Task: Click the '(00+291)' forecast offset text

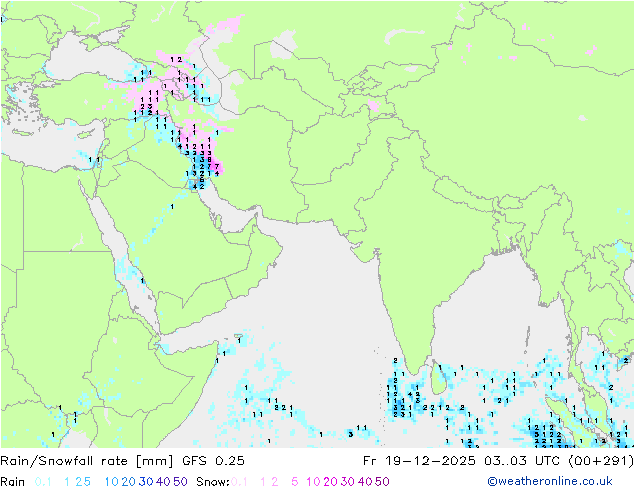Action: pos(600,461)
